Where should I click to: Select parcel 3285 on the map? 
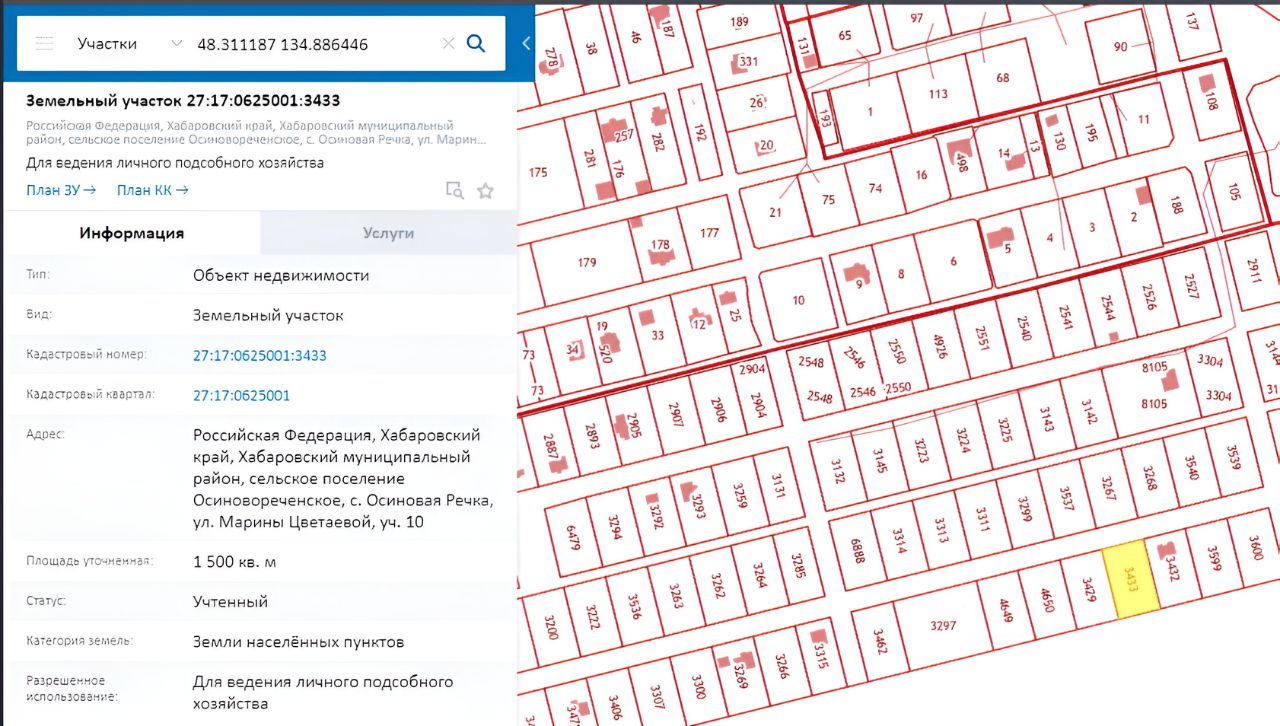[798, 567]
